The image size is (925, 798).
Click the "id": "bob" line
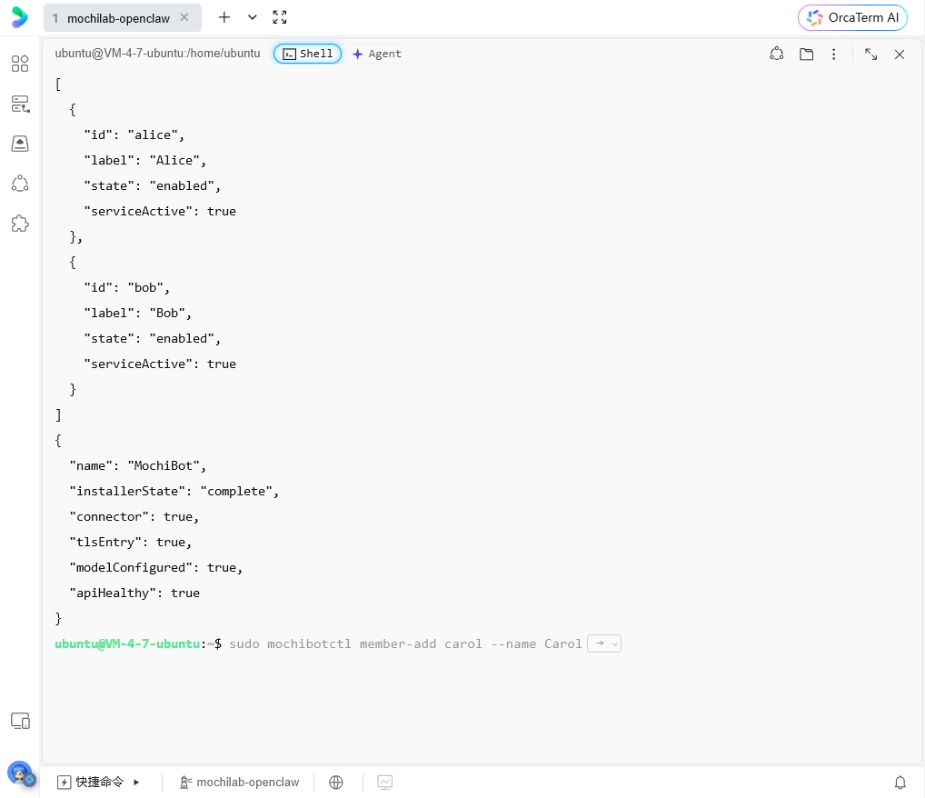click(x=126, y=288)
